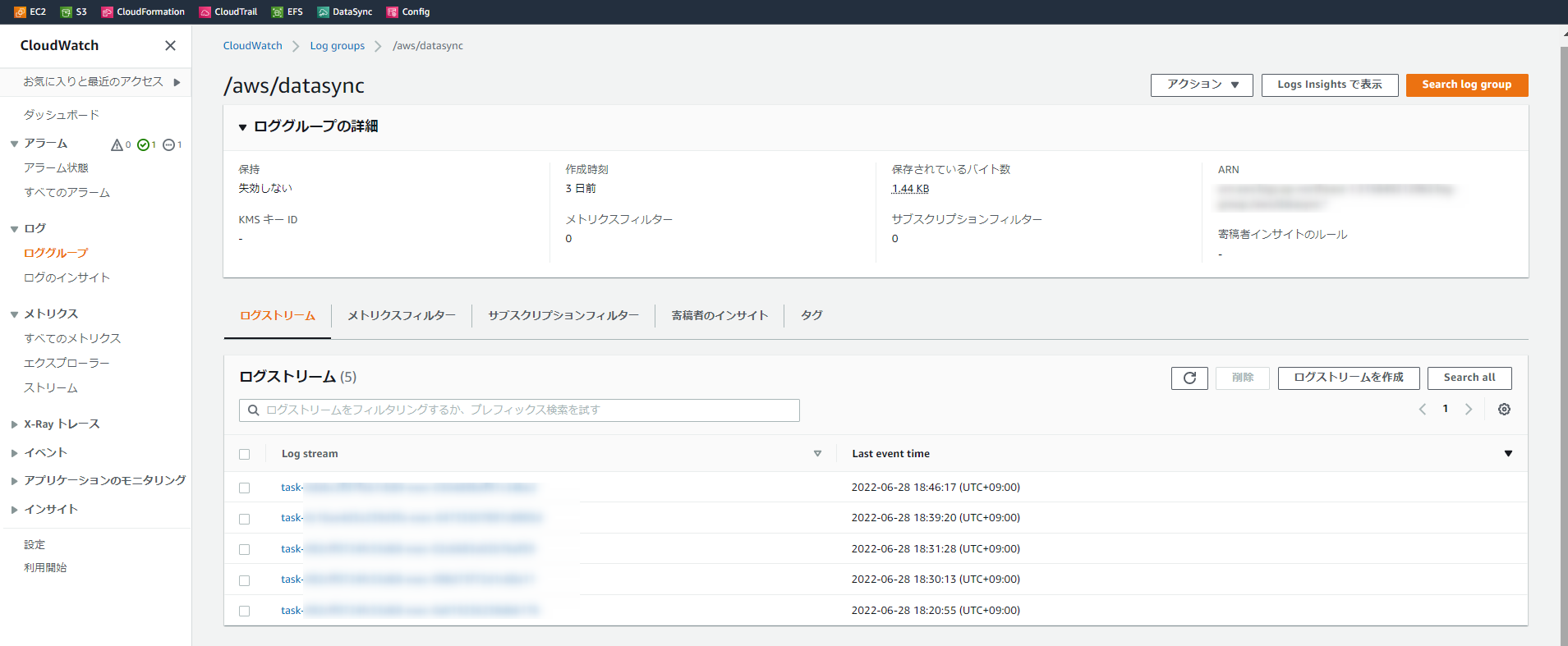
Task: Click the 1.44 KB stored bytes value
Action: [911, 189]
